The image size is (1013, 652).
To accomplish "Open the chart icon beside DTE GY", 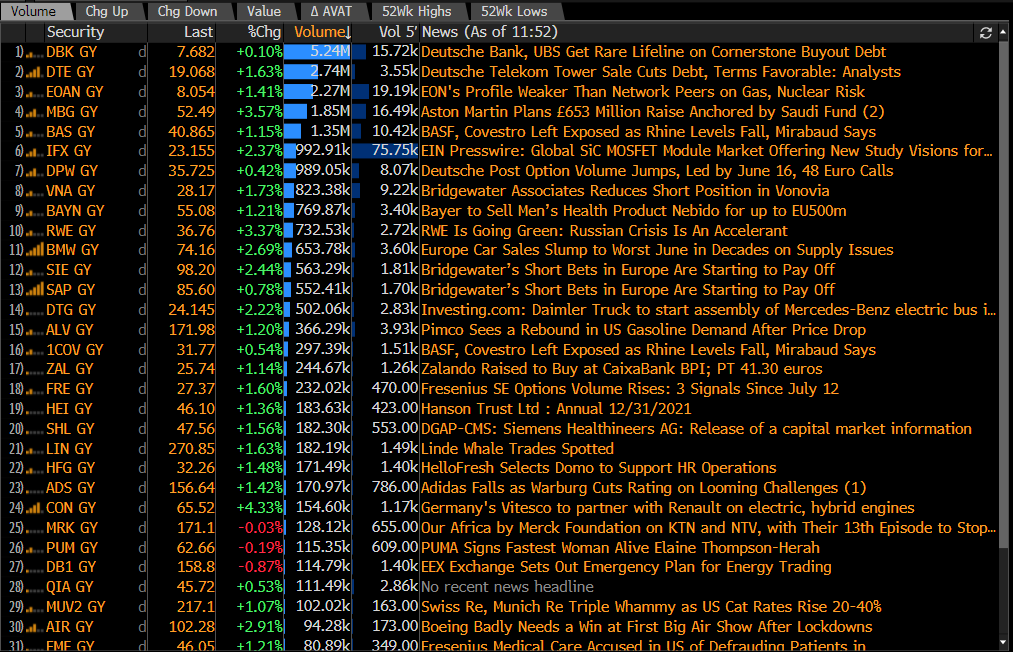I will click(34, 72).
